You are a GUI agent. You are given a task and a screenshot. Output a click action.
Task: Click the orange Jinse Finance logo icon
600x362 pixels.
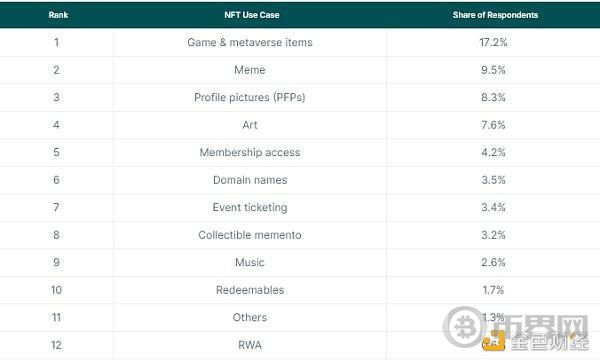[494, 340]
